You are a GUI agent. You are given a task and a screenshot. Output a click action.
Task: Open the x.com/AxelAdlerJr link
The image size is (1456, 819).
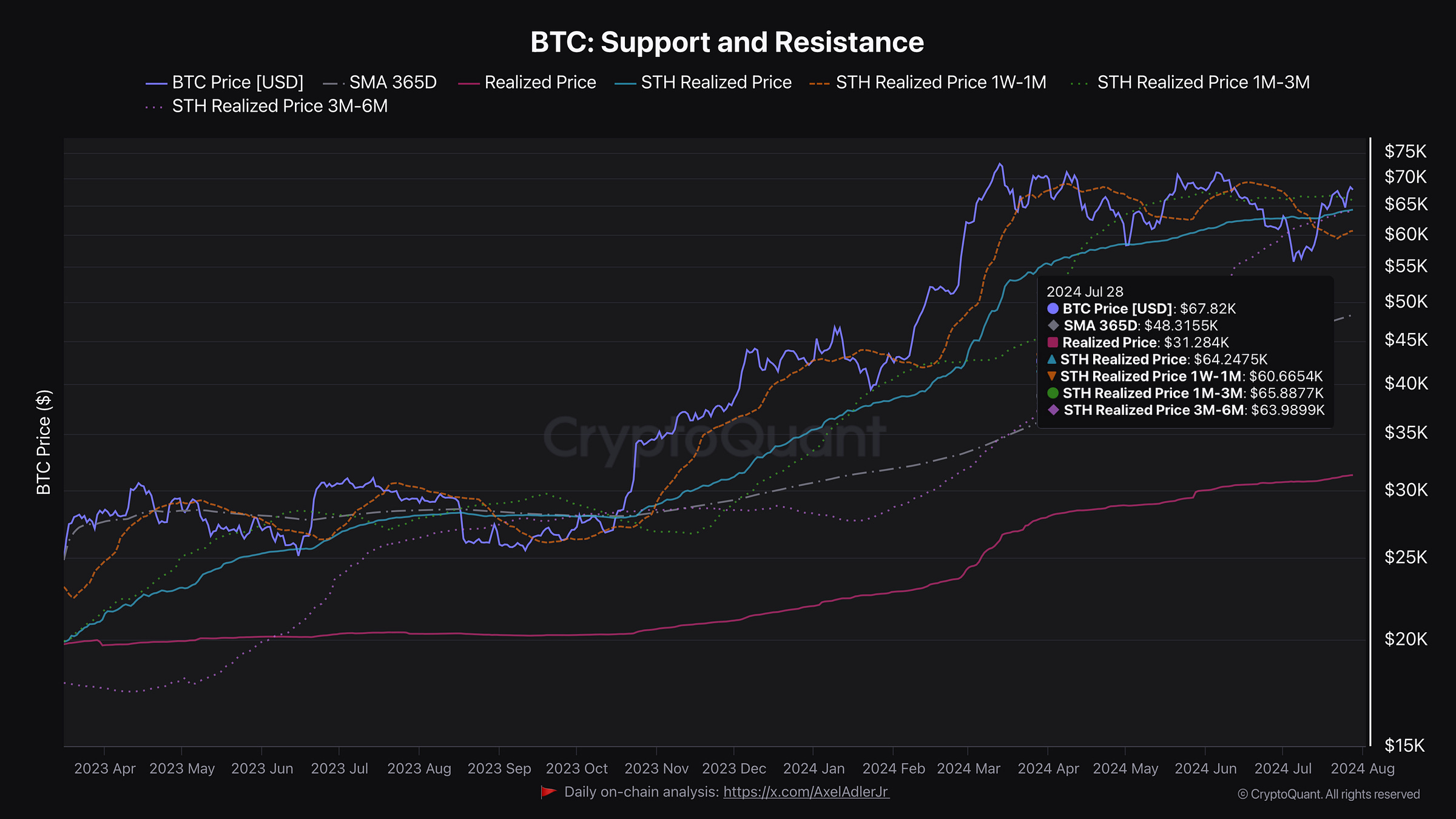pyautogui.click(x=806, y=792)
